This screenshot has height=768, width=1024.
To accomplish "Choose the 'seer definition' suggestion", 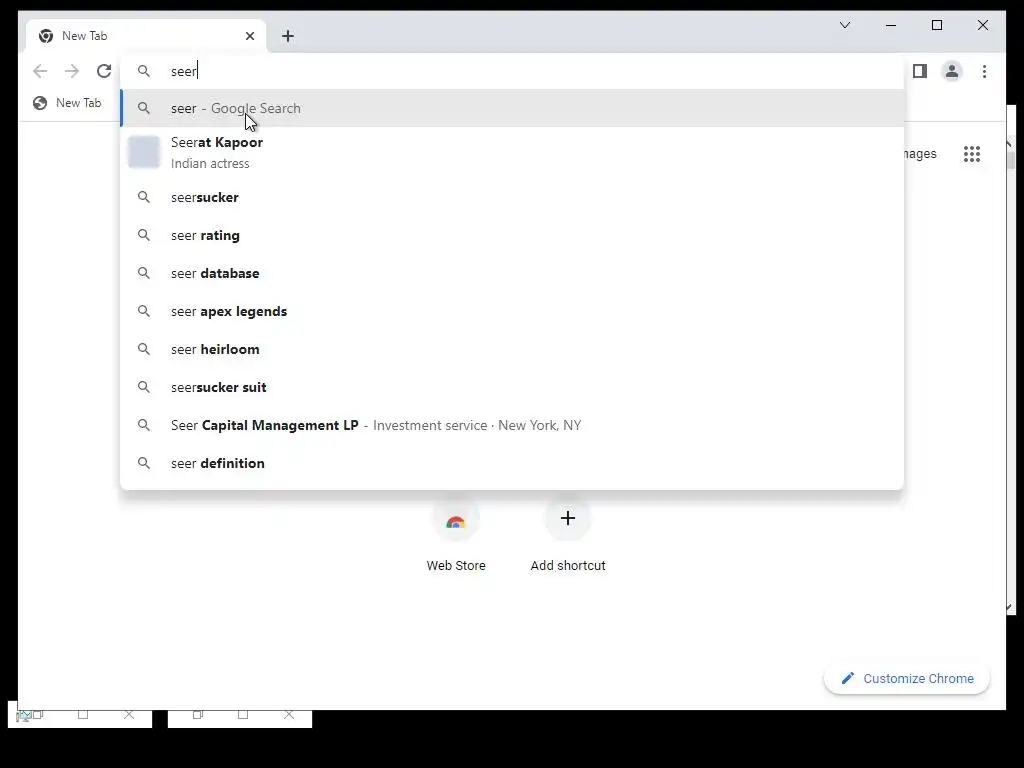I will [x=512, y=463].
